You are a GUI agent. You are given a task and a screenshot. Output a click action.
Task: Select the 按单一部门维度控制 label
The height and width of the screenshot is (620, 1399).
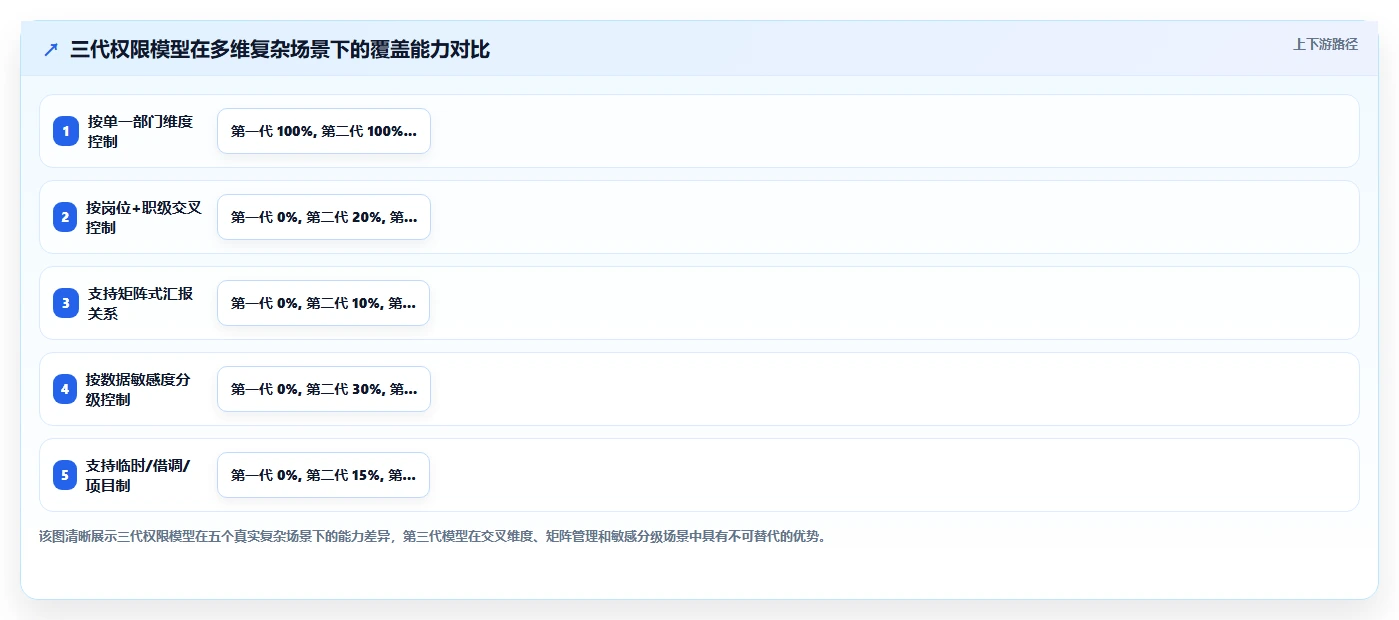(140, 131)
